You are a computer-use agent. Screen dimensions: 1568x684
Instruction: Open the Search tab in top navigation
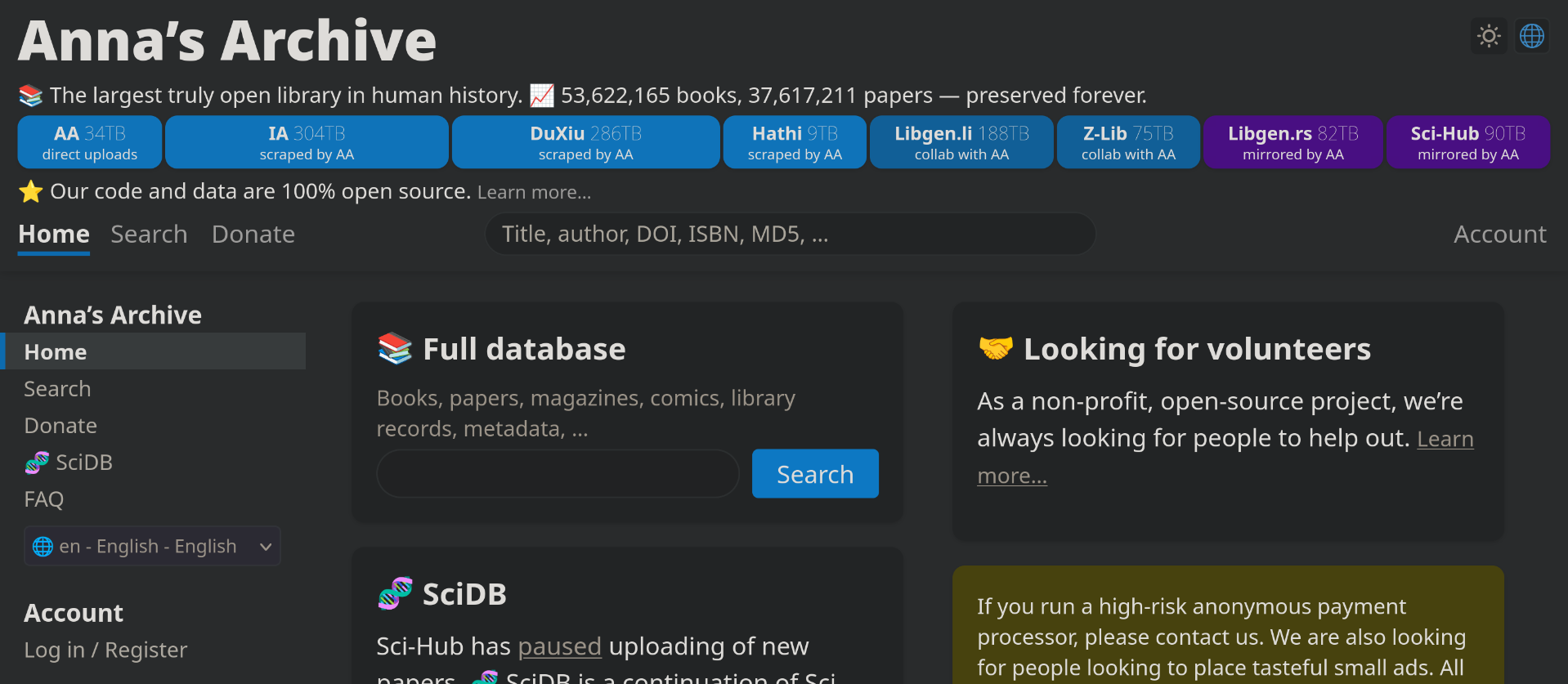click(149, 235)
